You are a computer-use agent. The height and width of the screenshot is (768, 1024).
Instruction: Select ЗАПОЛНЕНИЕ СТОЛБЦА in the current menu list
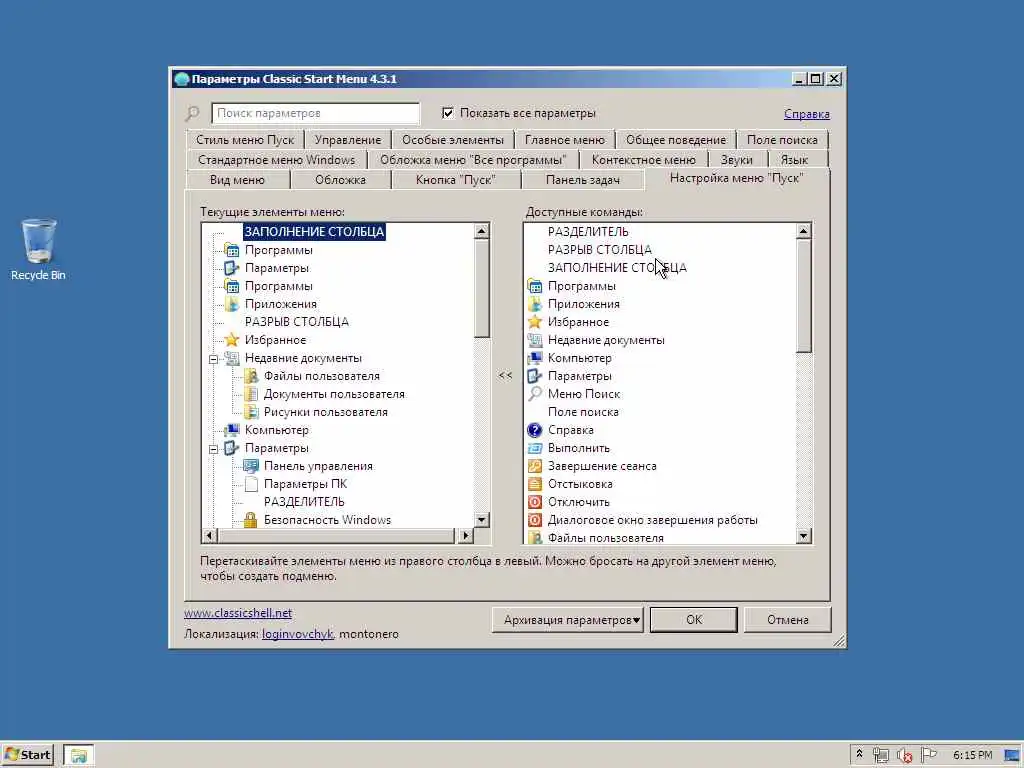tap(314, 232)
